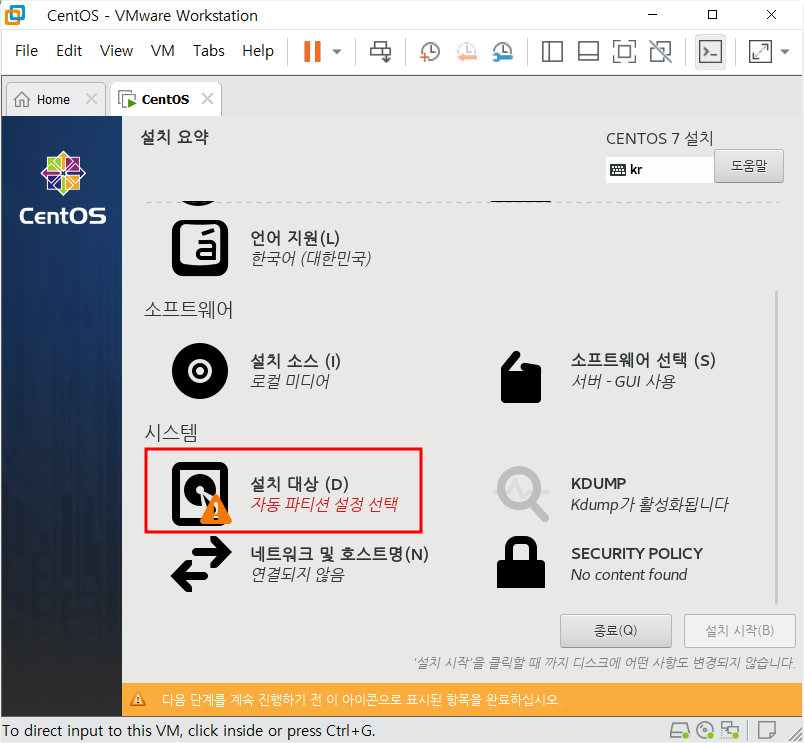
Task: Open the power options dropdown arrow
Action: [337, 51]
